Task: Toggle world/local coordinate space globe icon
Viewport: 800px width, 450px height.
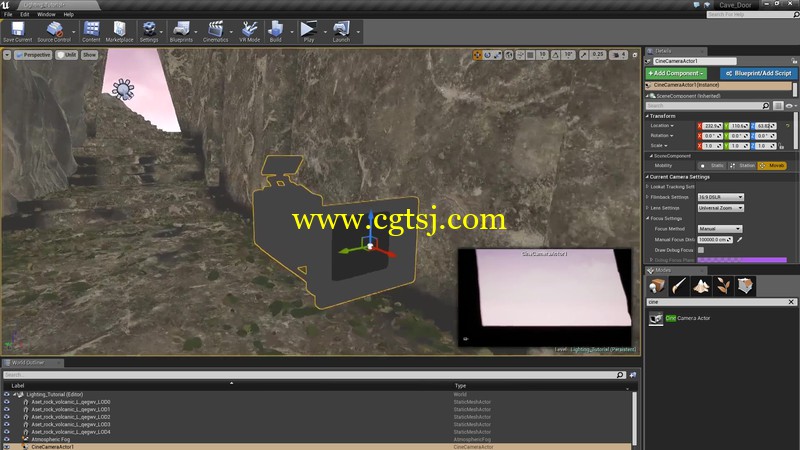Action: tap(509, 55)
